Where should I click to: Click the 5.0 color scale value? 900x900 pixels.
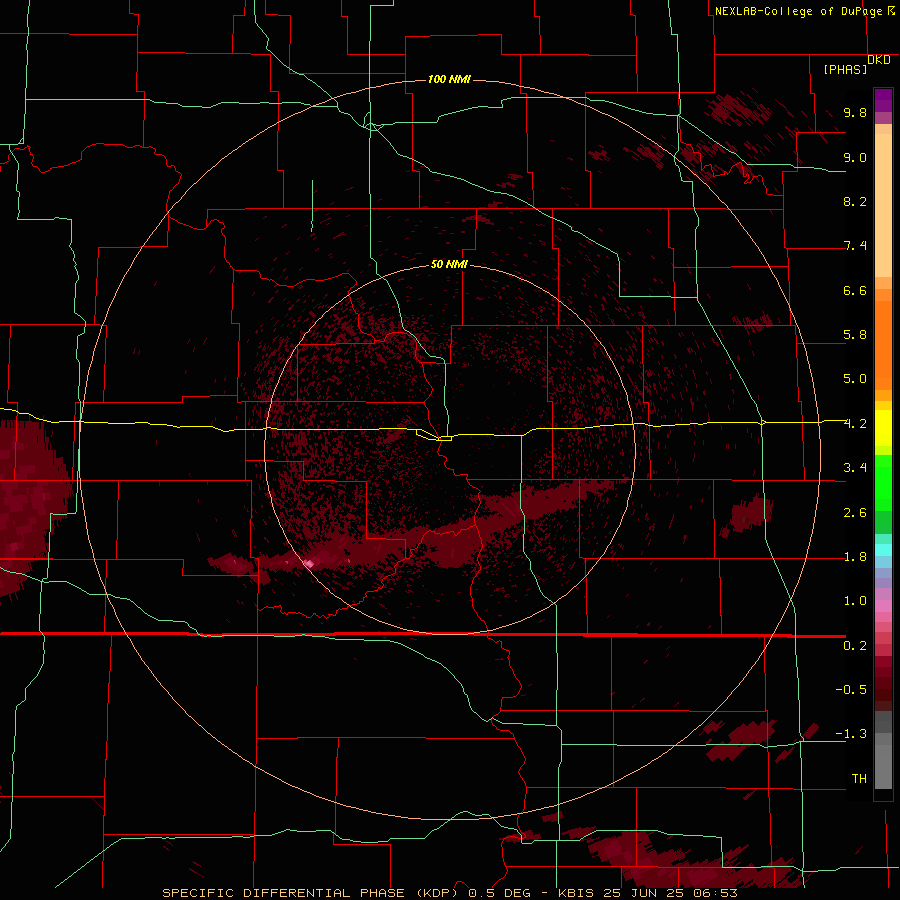click(855, 379)
